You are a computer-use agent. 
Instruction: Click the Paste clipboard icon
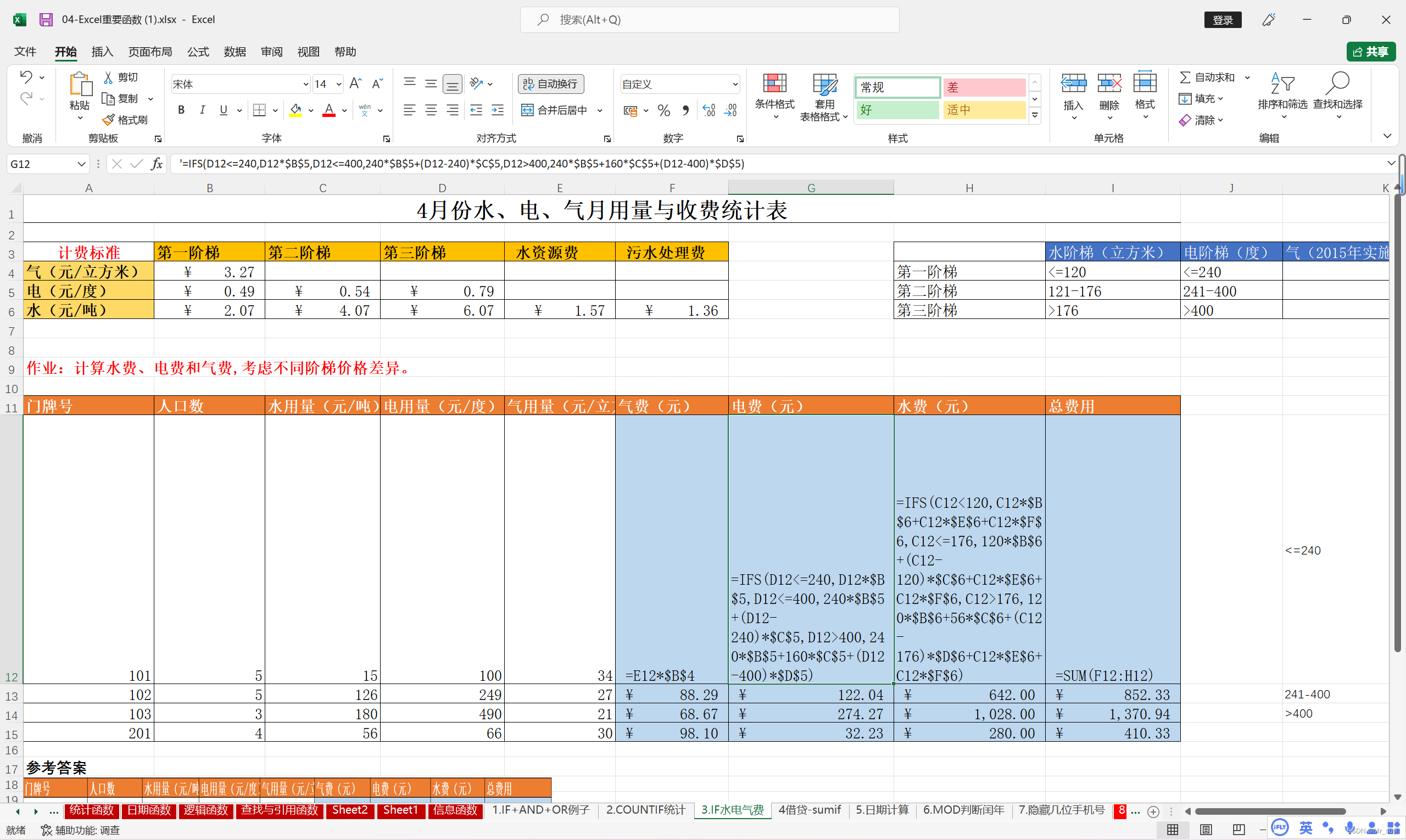point(80,85)
